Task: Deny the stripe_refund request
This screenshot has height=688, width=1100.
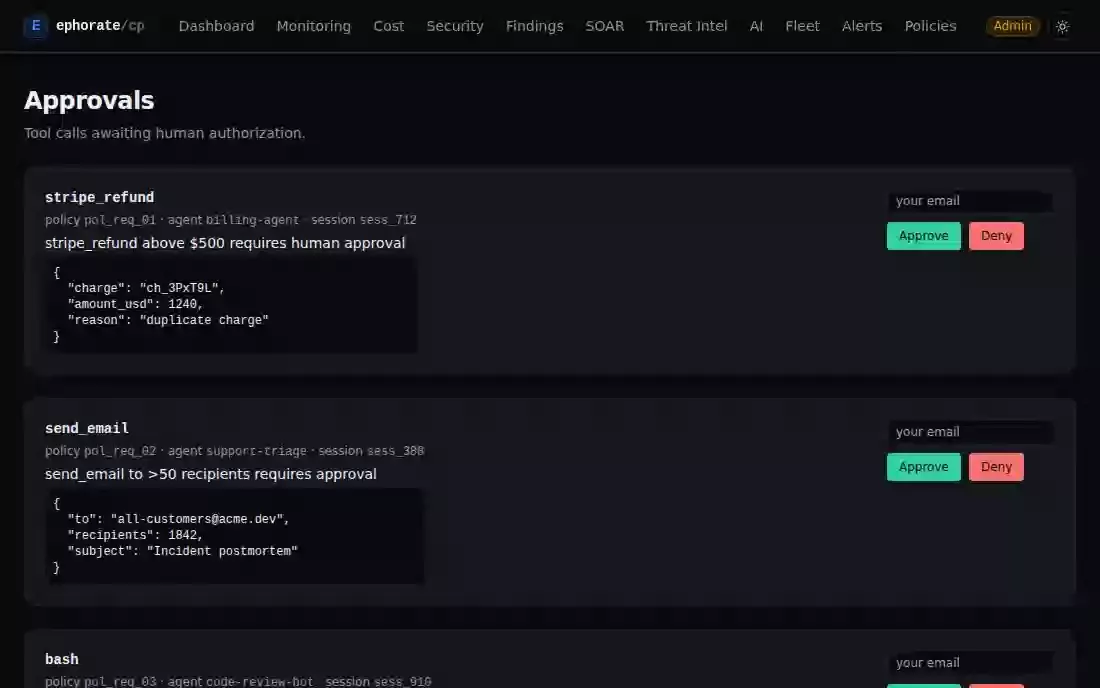Action: (x=996, y=236)
